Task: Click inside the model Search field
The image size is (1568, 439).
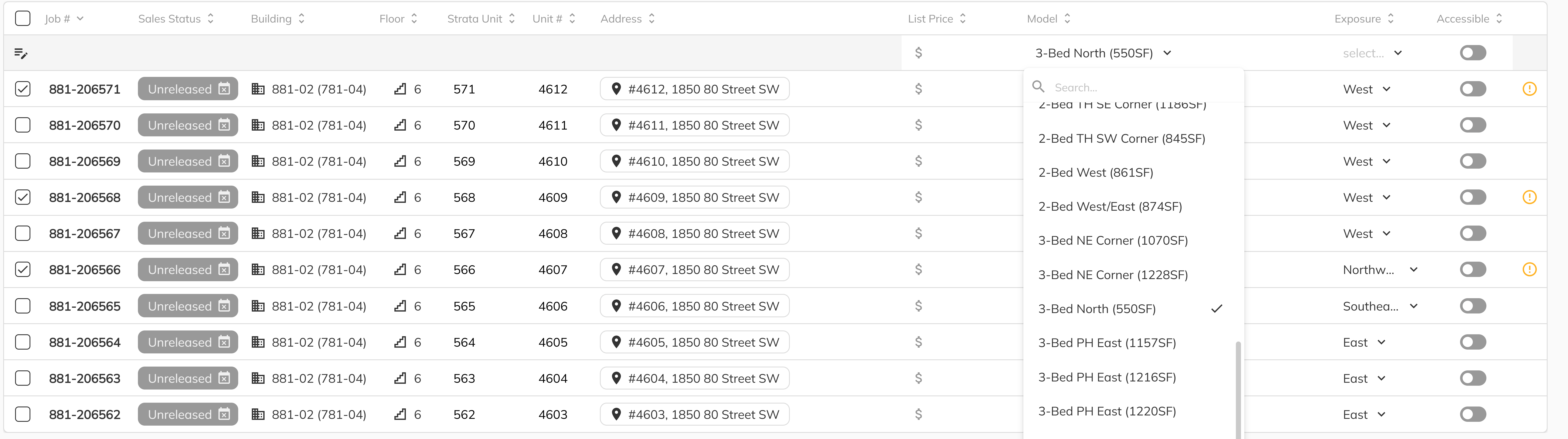Action: tap(1132, 87)
